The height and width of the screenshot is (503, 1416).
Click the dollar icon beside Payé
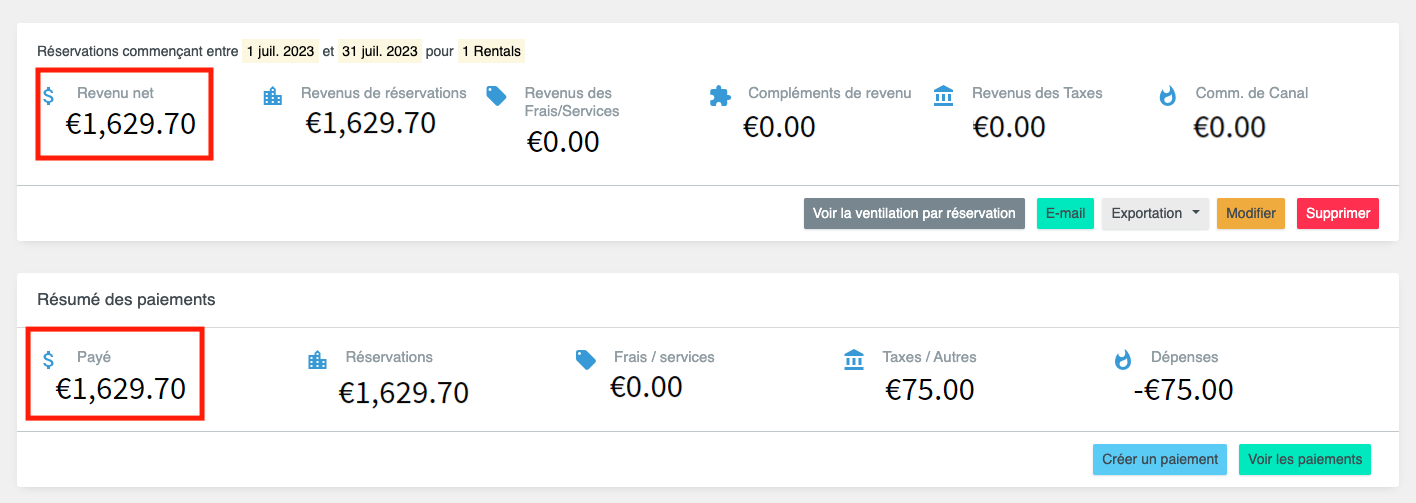(48, 359)
